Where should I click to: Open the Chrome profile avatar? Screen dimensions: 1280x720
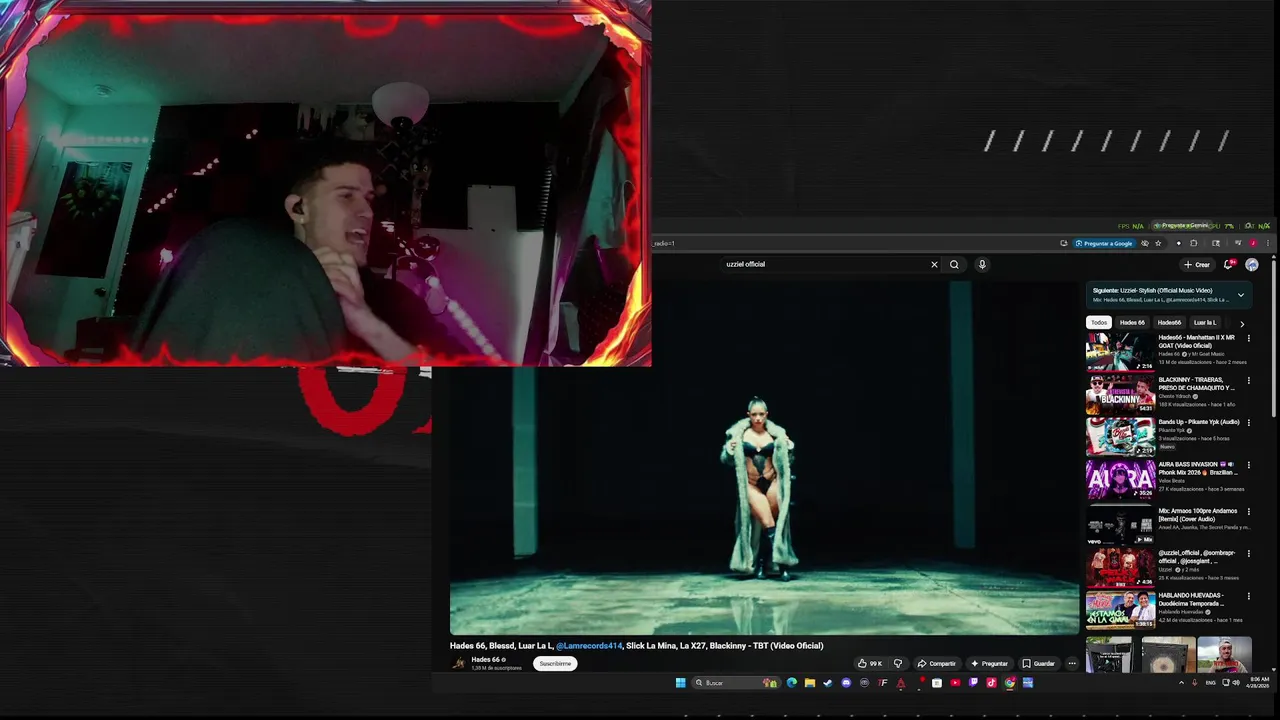point(1253,243)
